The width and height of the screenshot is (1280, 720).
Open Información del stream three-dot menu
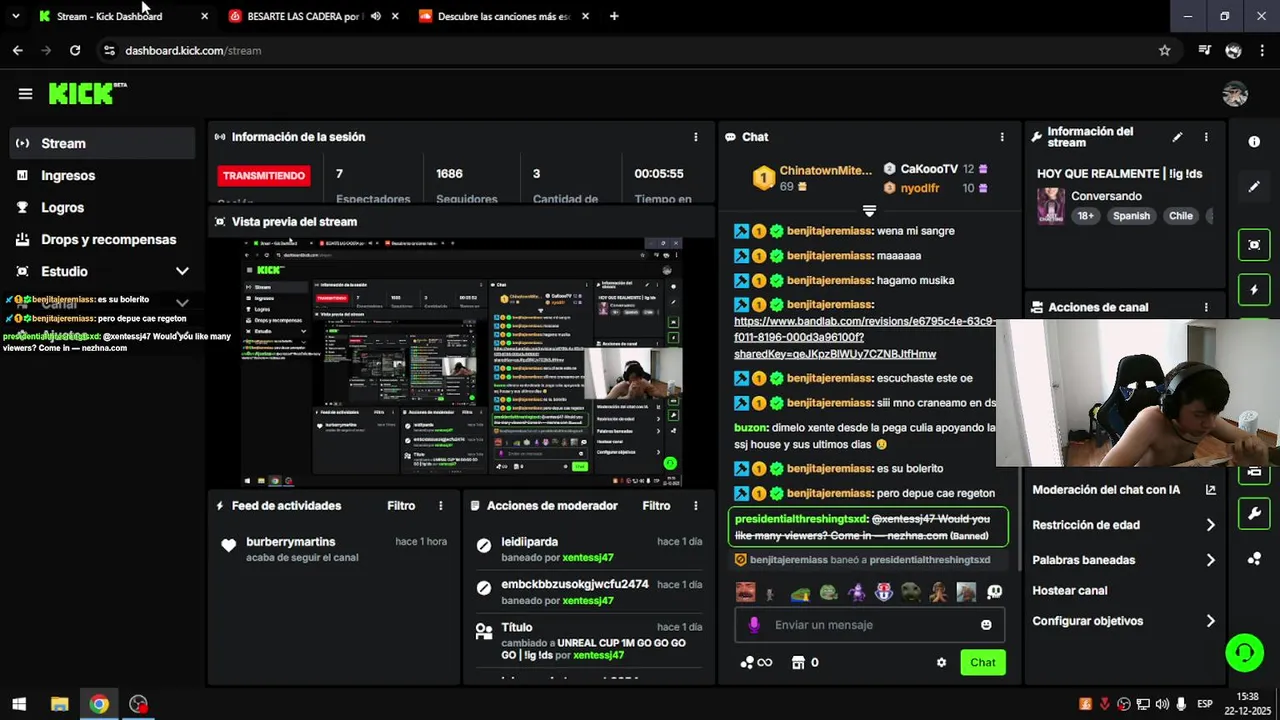(x=1206, y=137)
